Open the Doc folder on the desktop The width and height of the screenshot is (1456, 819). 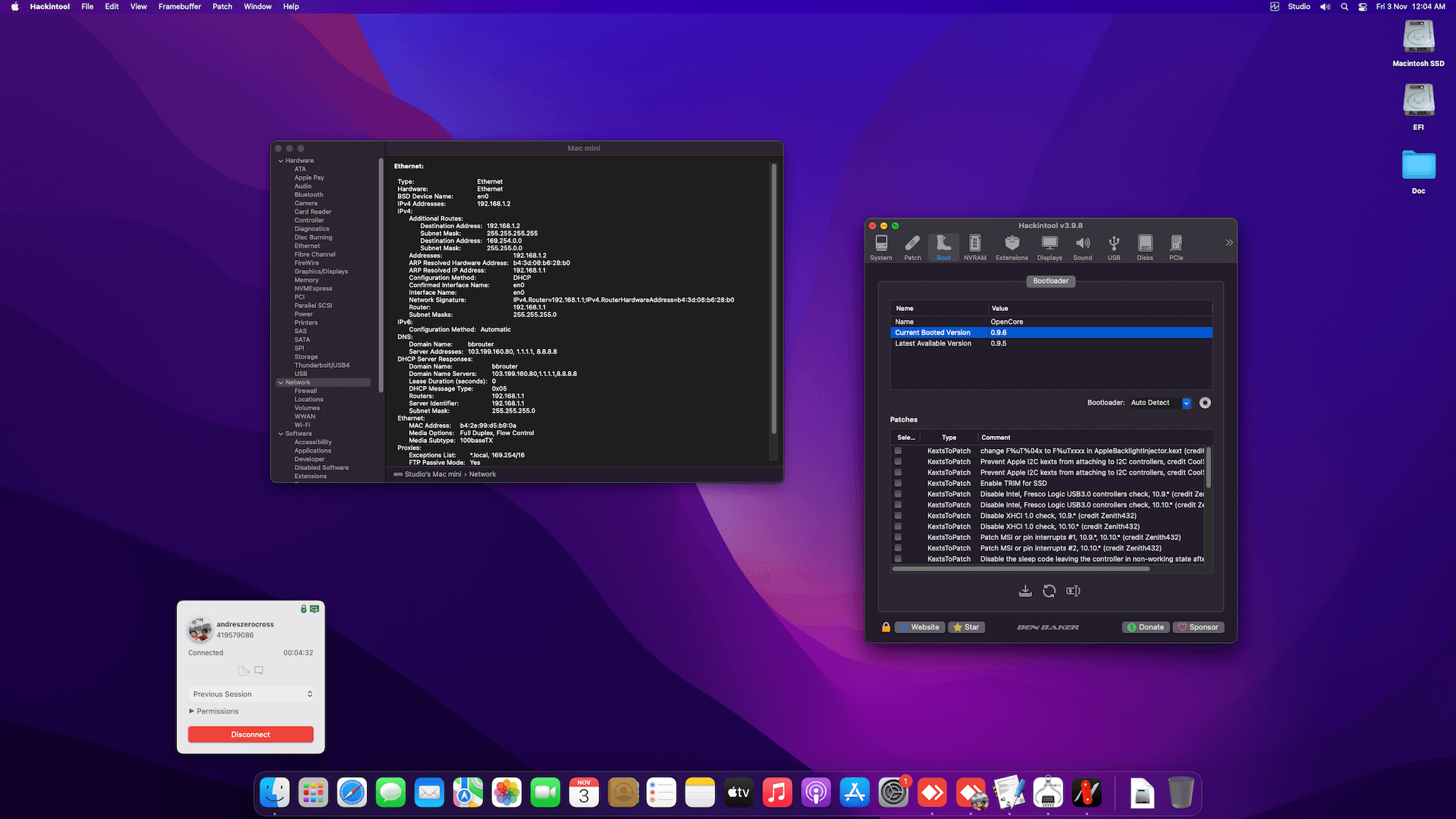1418,171
